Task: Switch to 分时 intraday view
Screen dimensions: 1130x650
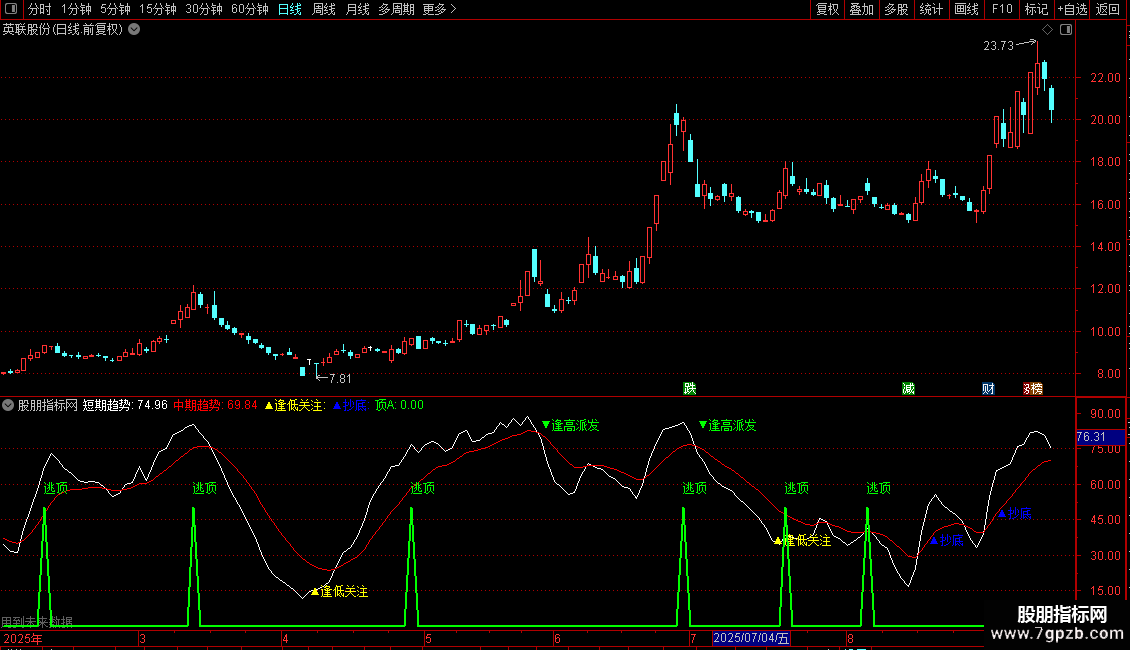Action: point(40,9)
